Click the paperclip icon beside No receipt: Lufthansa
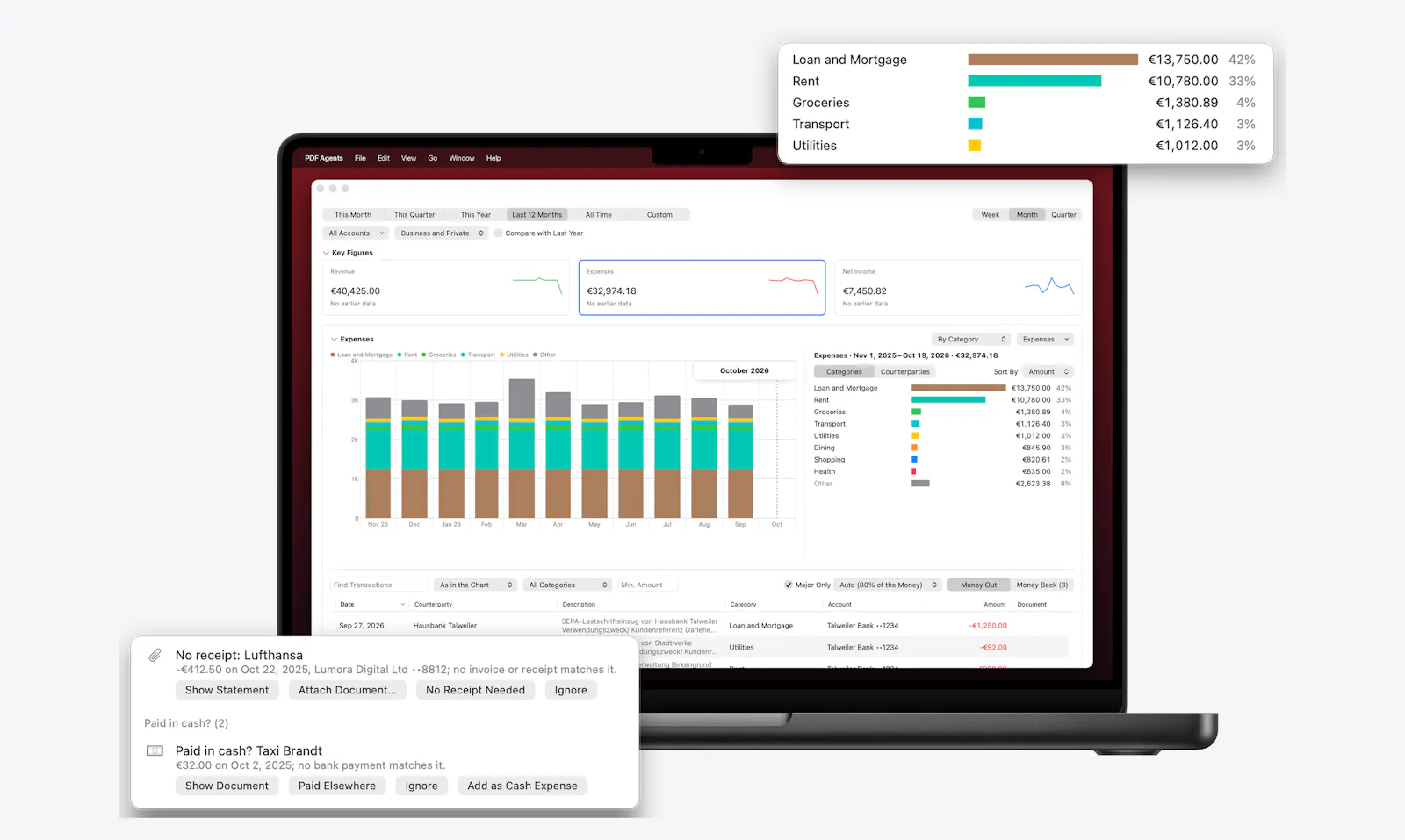Viewport: 1405px width, 840px height. (x=155, y=655)
